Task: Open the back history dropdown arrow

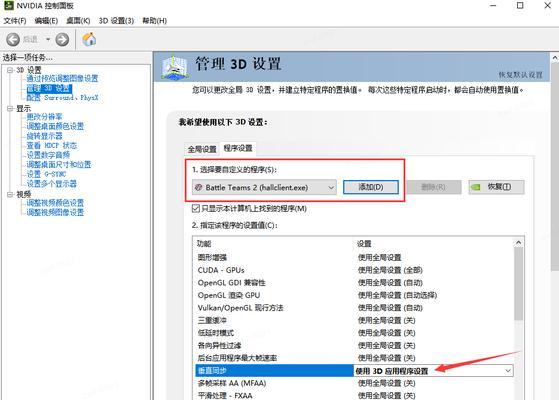Action: pos(48,39)
